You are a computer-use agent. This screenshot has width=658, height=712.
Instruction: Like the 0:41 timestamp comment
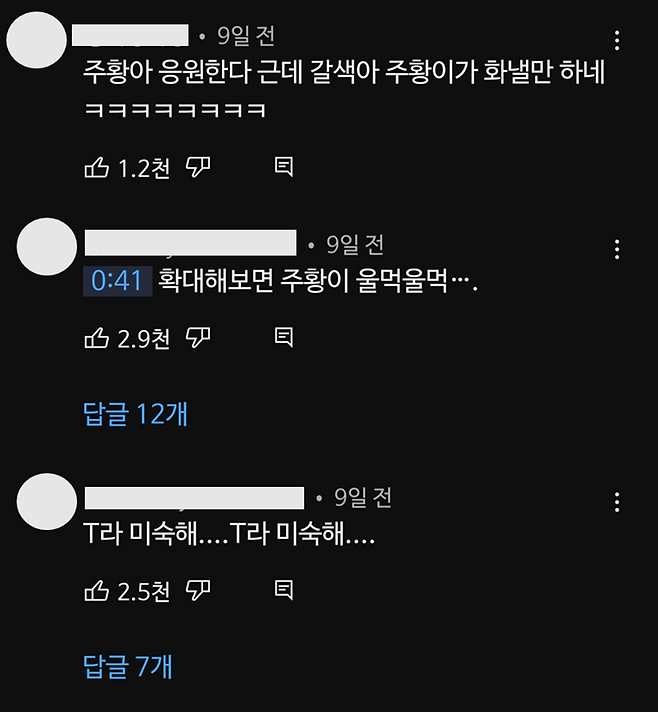coord(97,338)
